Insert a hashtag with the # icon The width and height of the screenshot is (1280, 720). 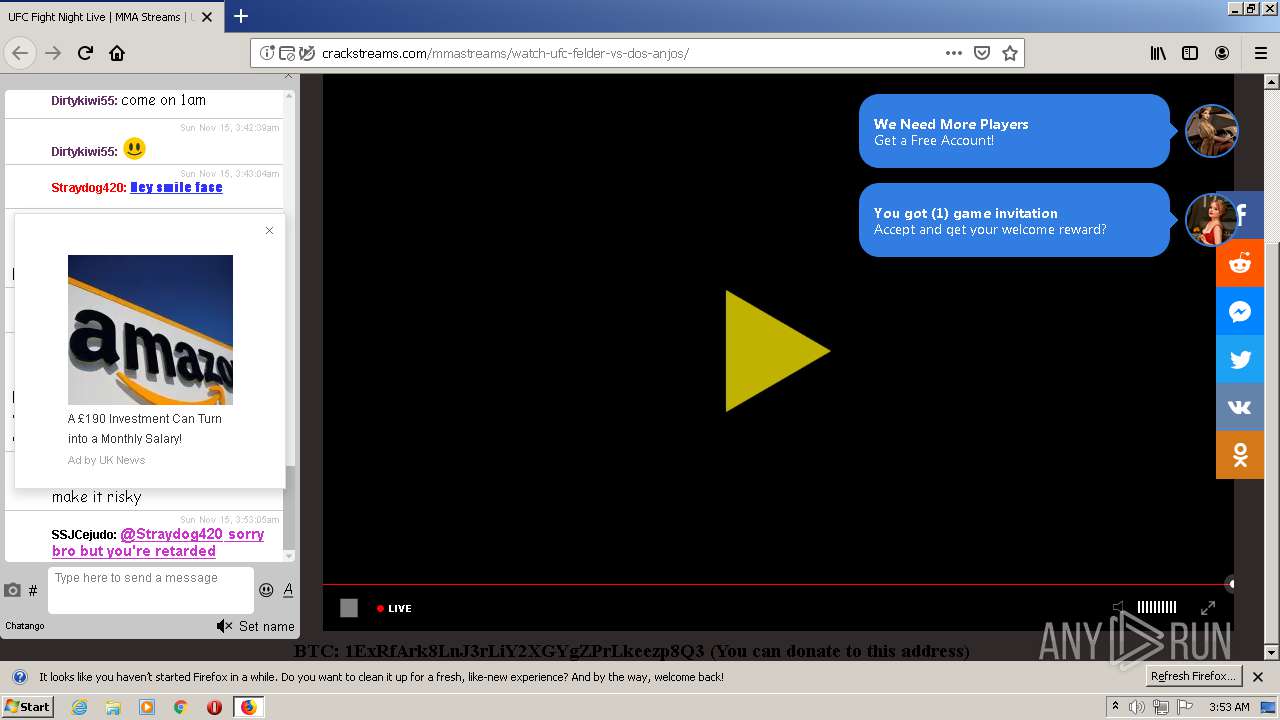click(x=33, y=590)
